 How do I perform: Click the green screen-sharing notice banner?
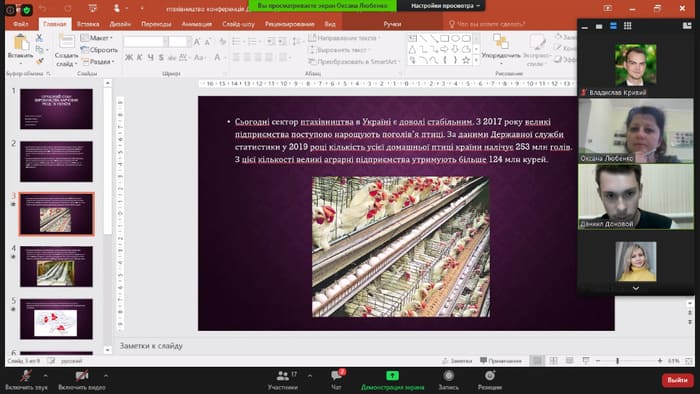pos(322,6)
